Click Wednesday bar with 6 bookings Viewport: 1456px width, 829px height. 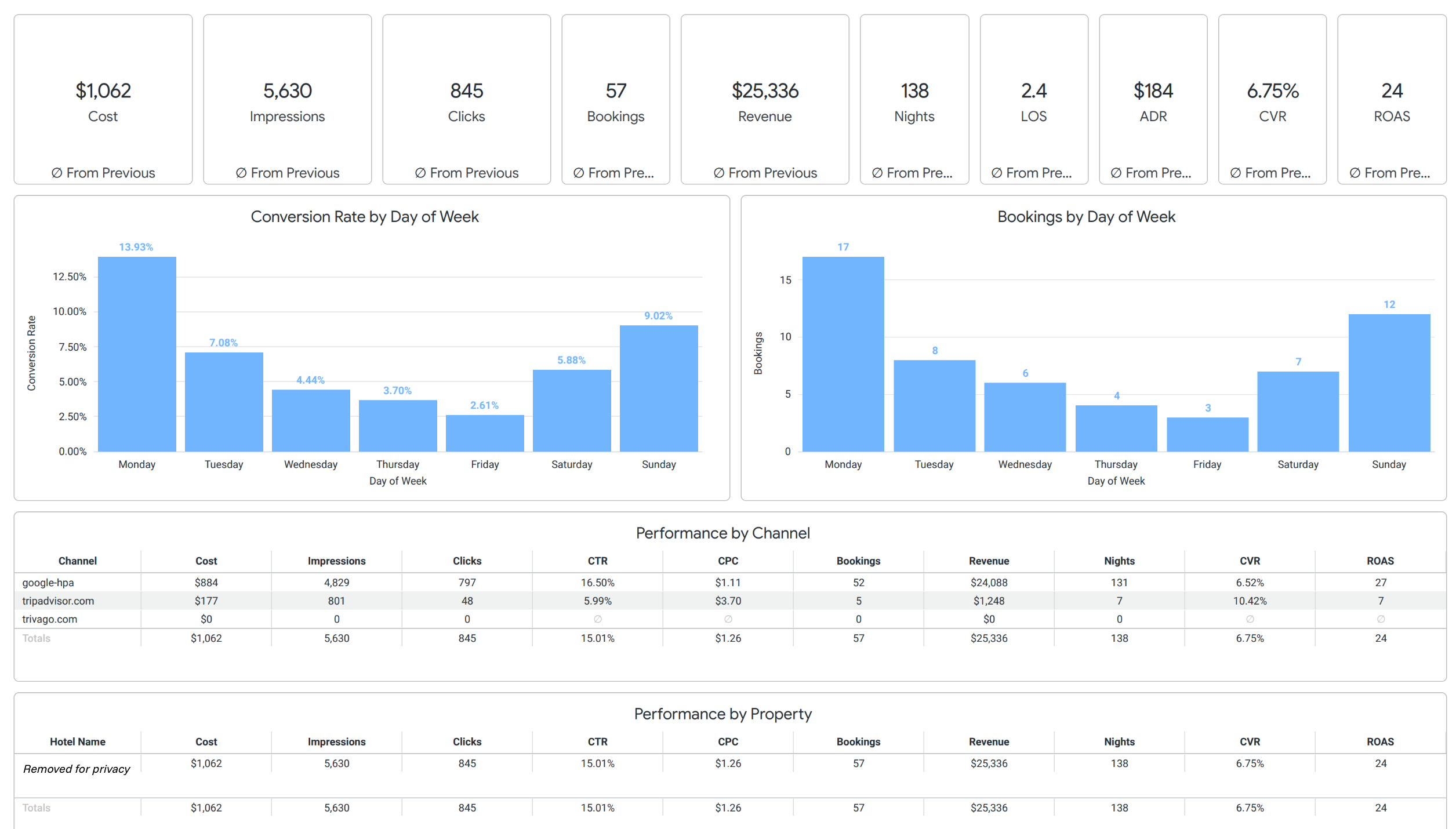[1025, 417]
